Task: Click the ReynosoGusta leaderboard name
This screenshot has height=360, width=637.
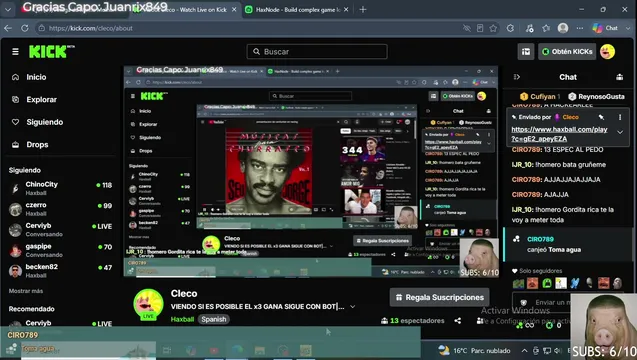Action: (601, 97)
